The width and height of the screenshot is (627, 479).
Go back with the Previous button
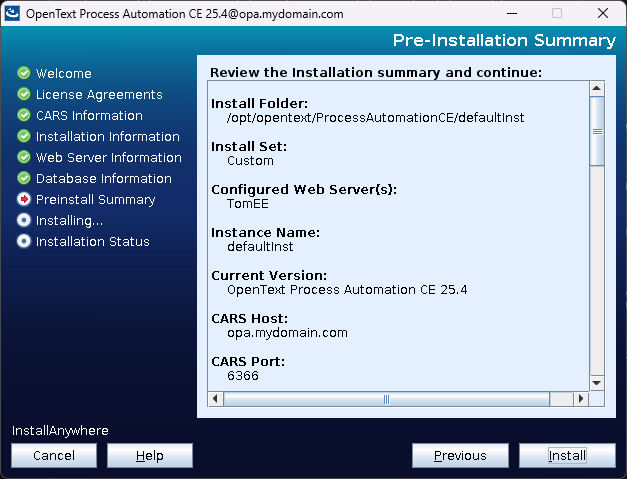pos(460,455)
